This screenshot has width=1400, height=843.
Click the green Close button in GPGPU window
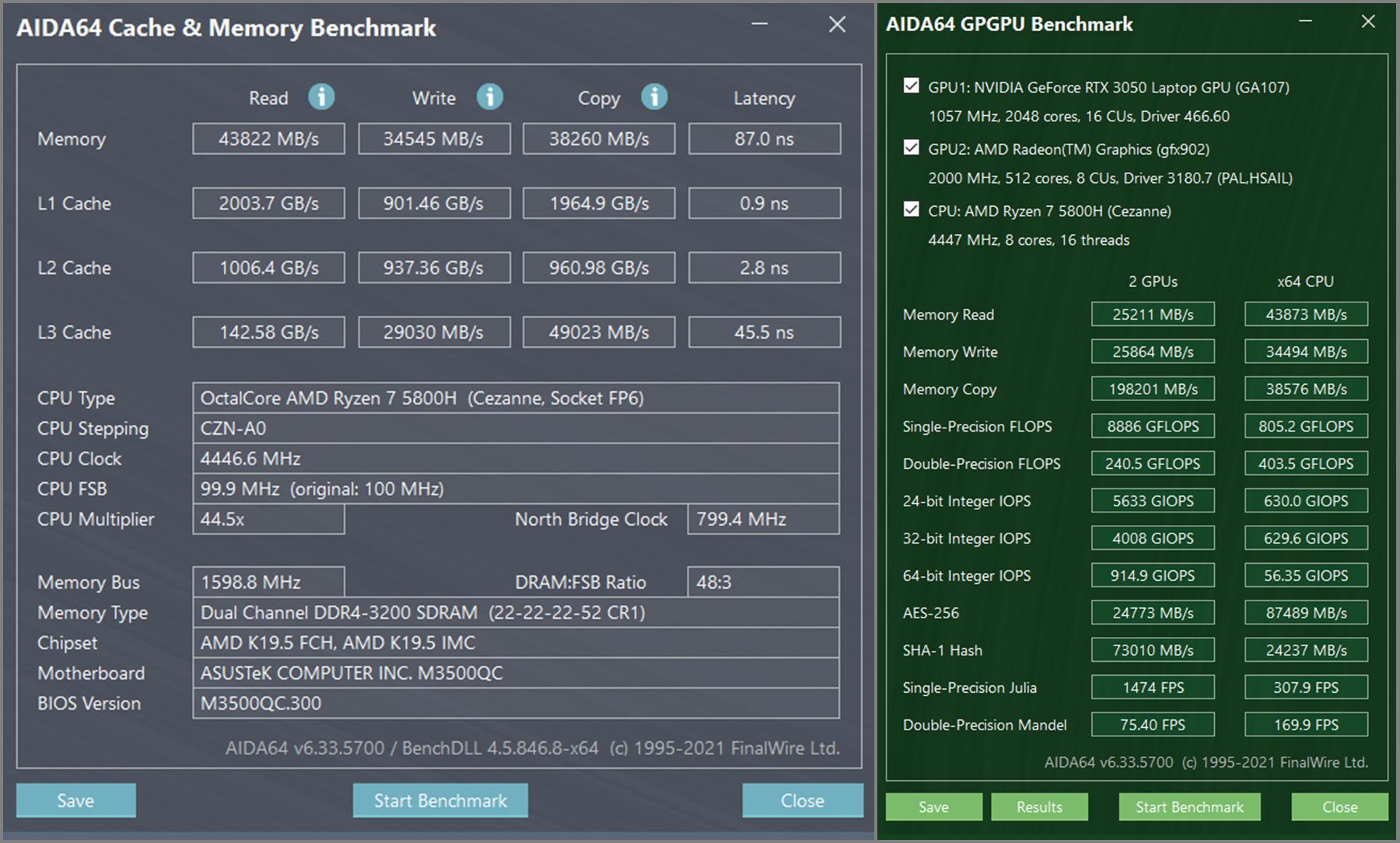pos(1339,806)
